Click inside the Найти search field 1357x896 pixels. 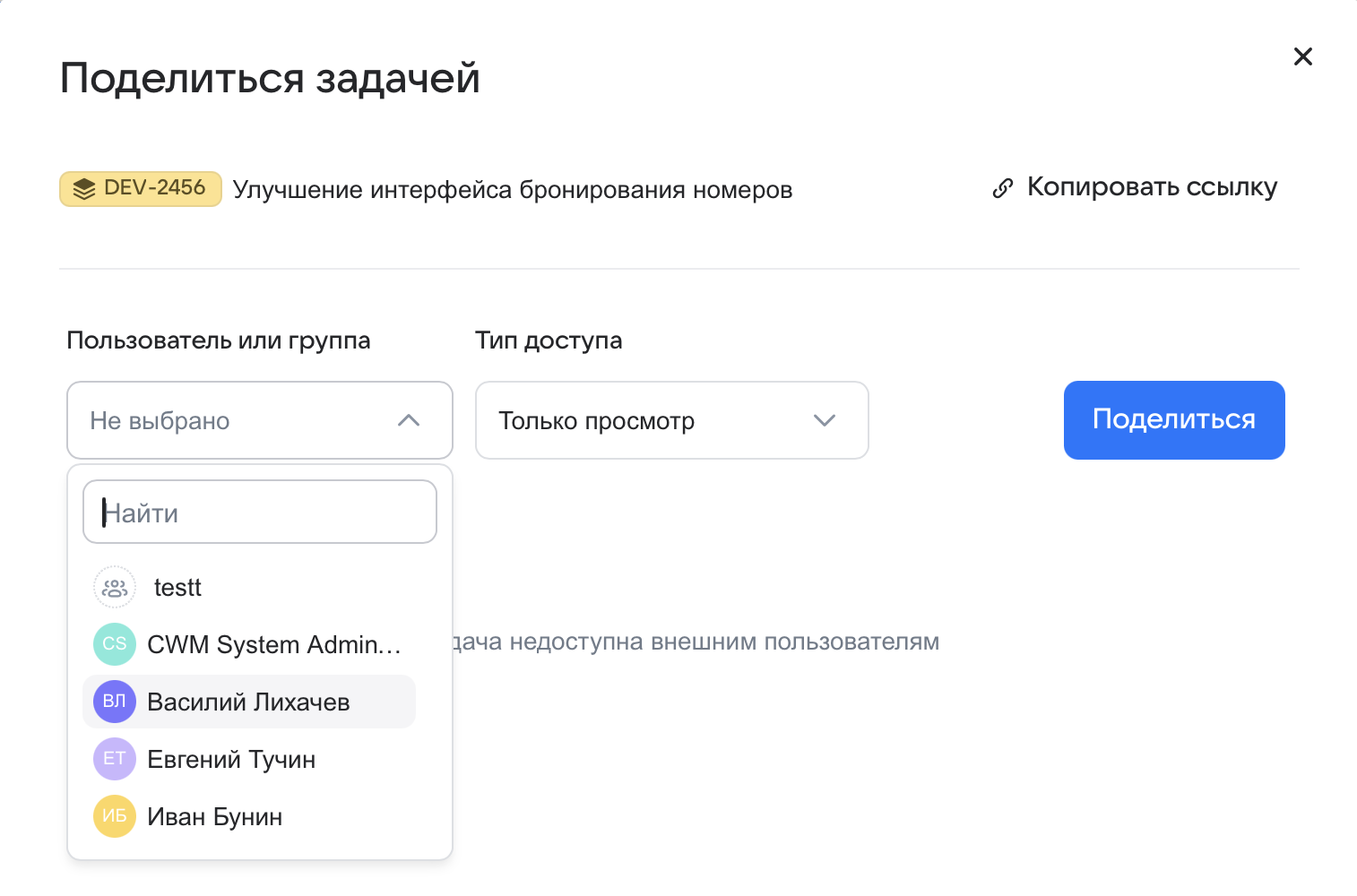tap(259, 512)
